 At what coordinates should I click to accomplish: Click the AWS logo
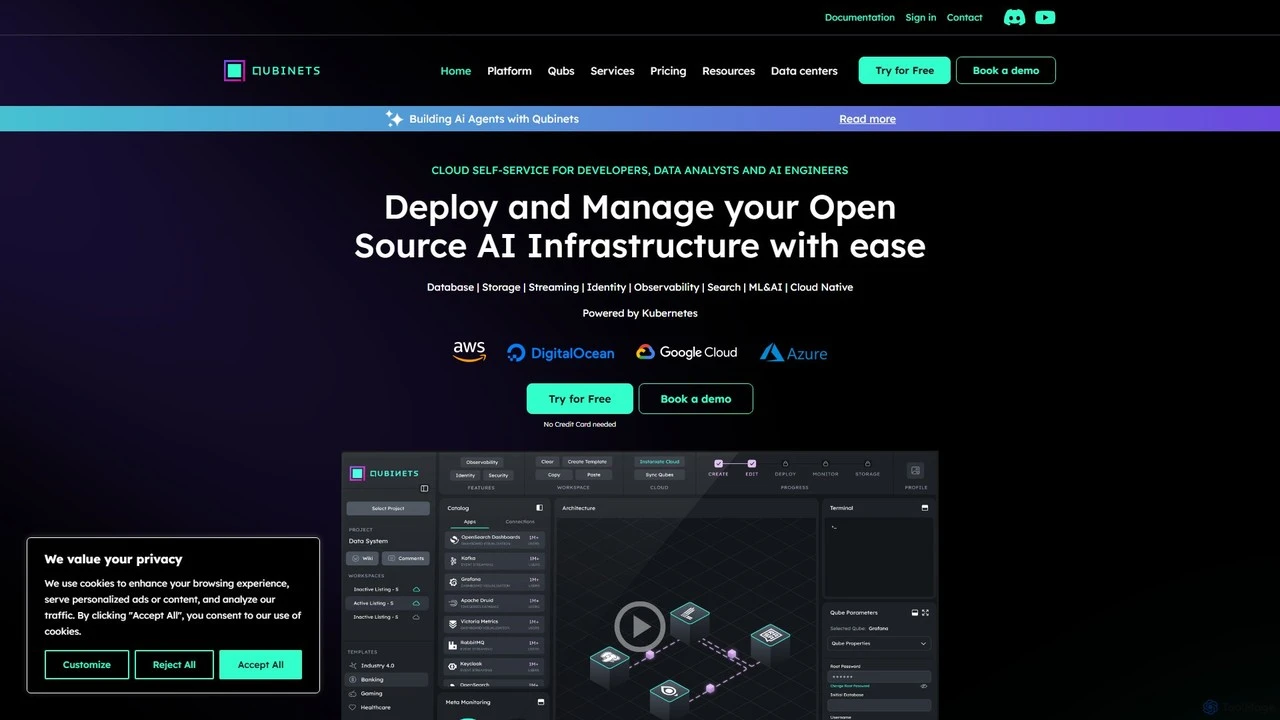point(469,352)
